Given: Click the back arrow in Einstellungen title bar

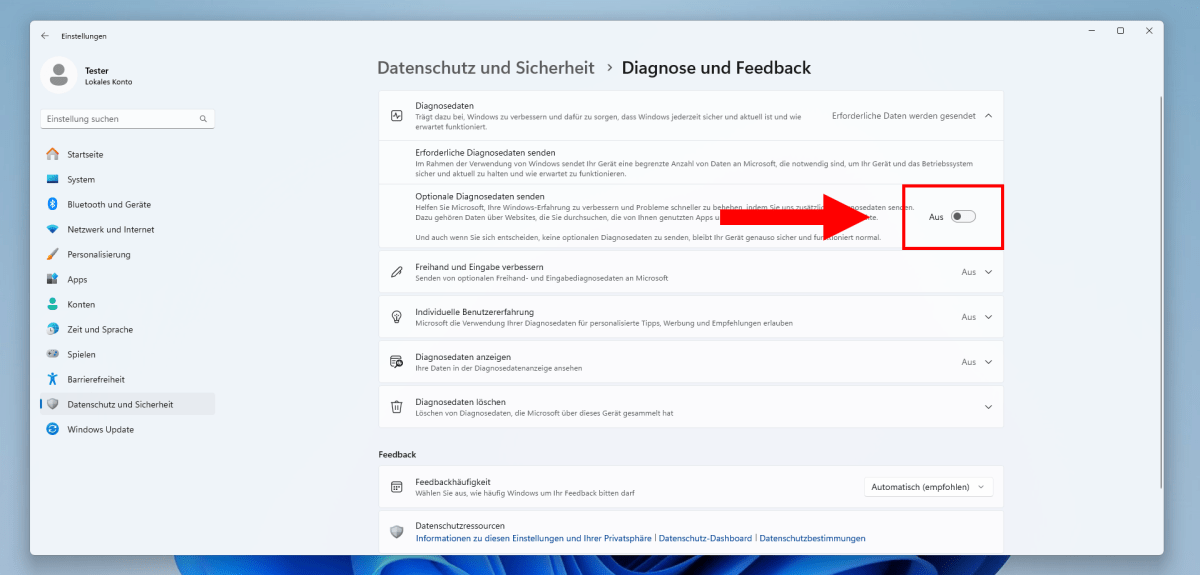Looking at the screenshot, I should coord(45,36).
